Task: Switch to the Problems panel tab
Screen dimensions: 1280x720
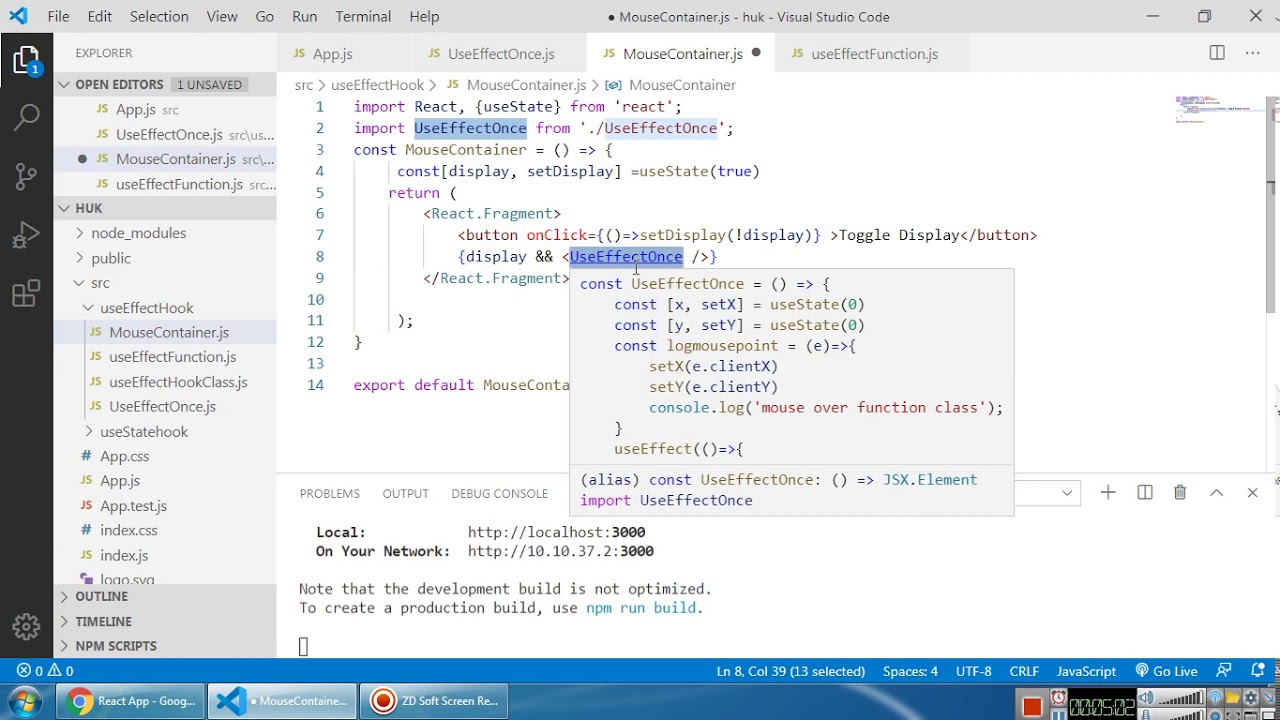Action: 330,493
